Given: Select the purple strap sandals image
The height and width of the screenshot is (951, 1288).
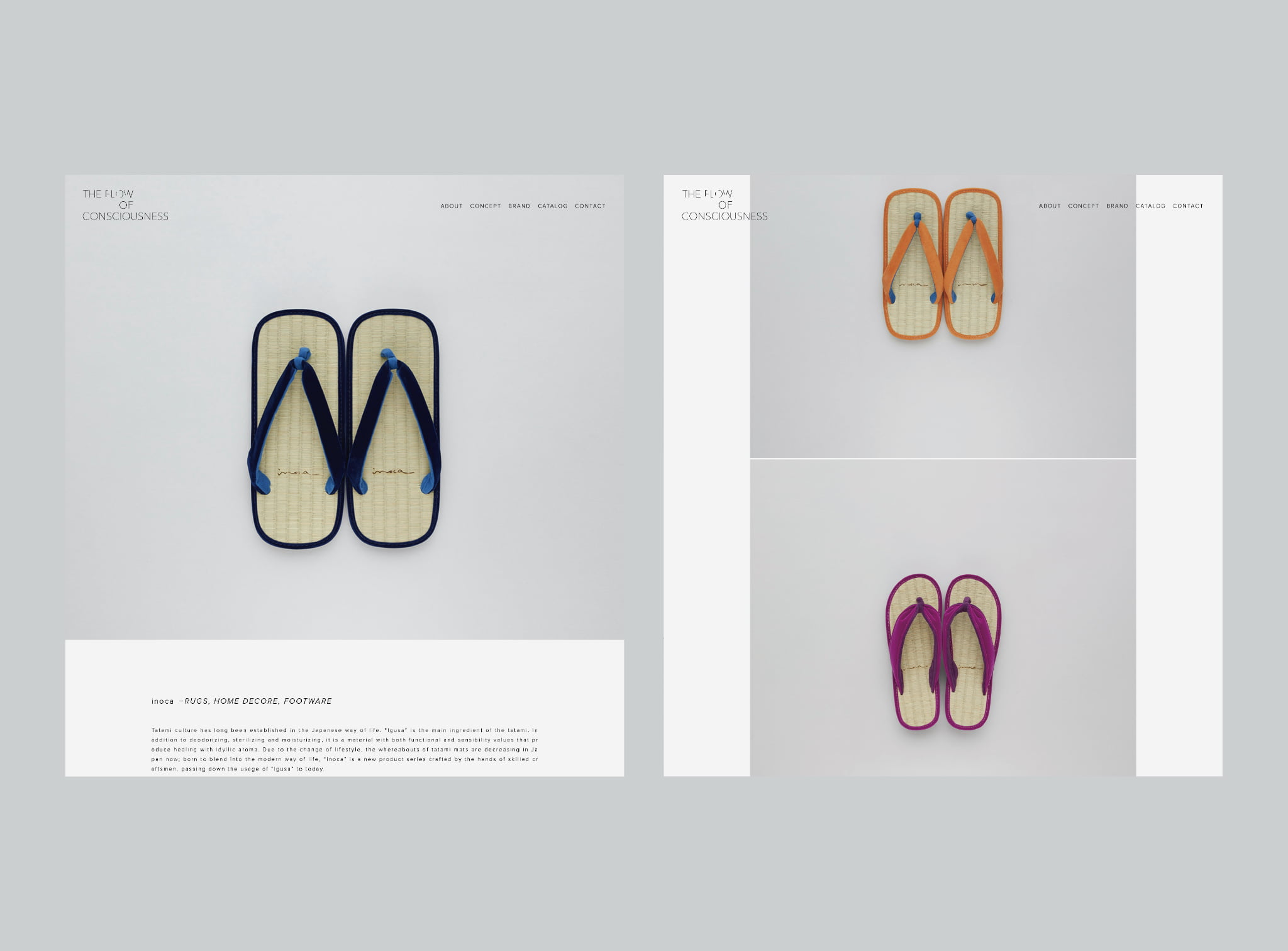Looking at the screenshot, I should [x=943, y=652].
